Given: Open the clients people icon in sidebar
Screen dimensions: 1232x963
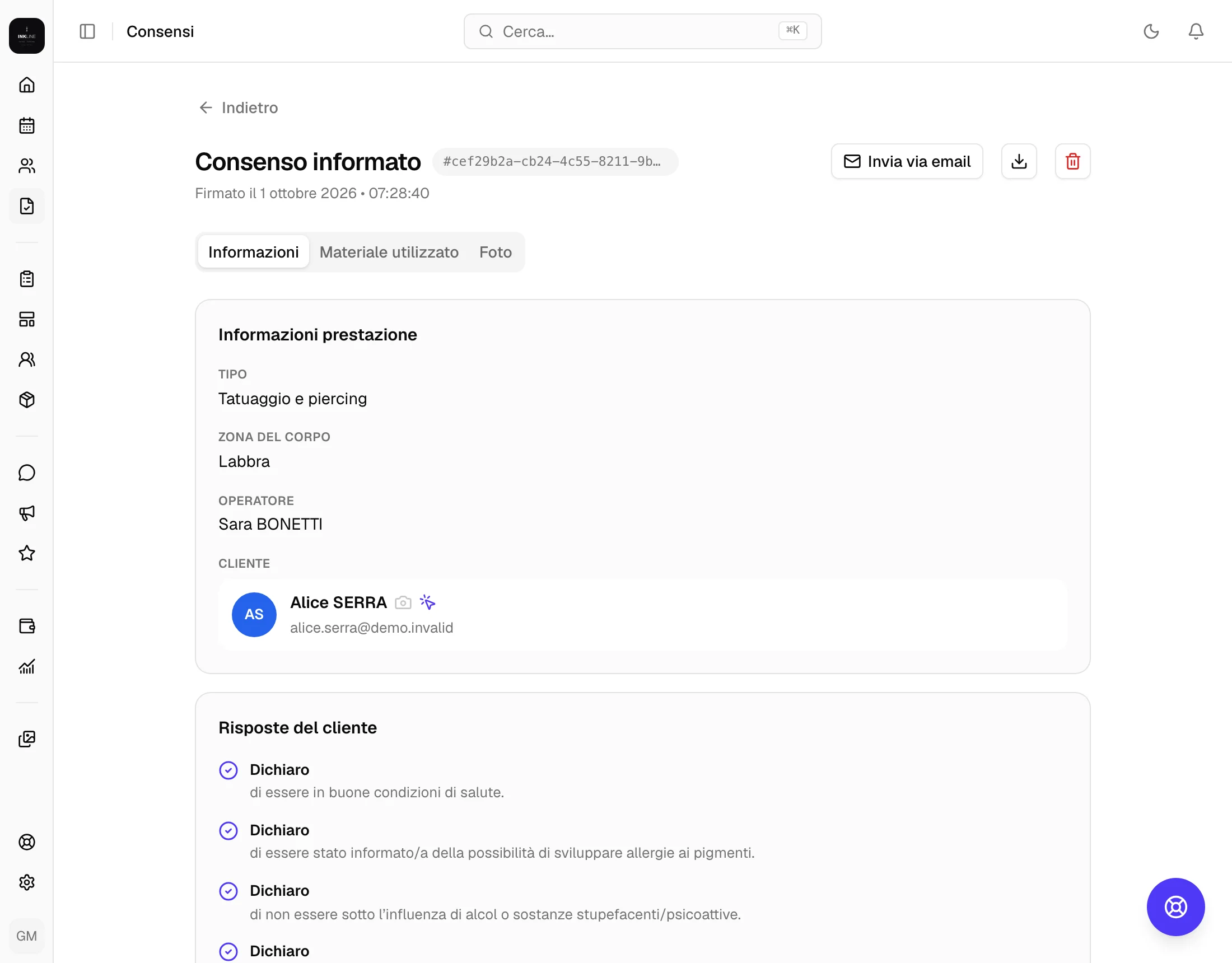Looking at the screenshot, I should (x=26, y=166).
